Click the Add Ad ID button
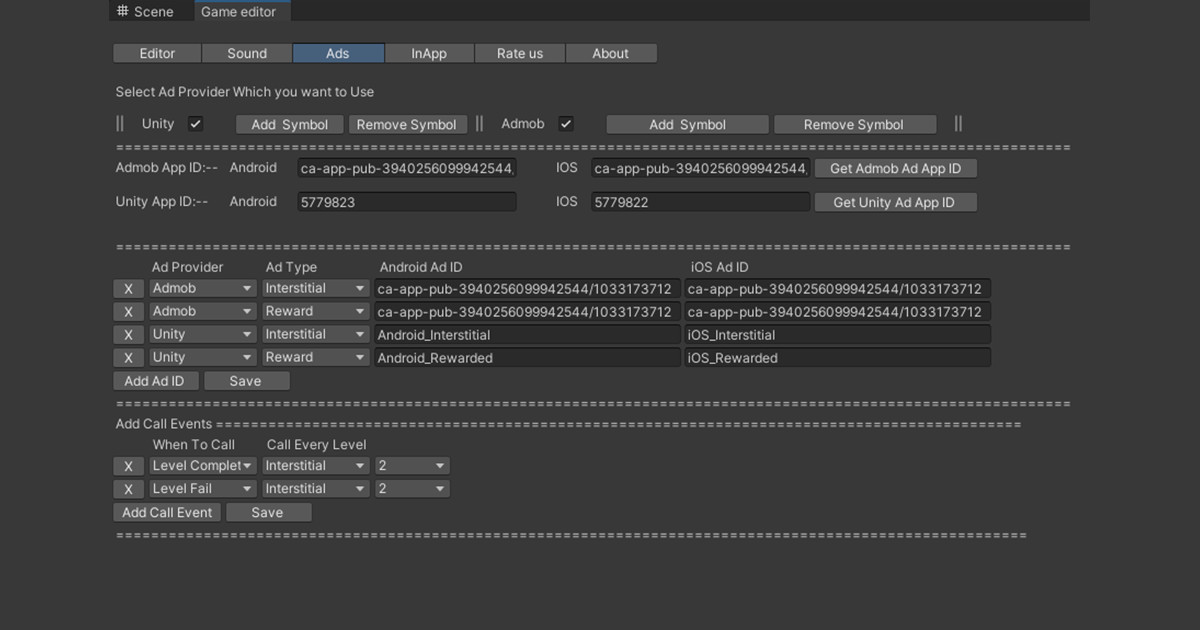The width and height of the screenshot is (1200, 630). point(155,381)
